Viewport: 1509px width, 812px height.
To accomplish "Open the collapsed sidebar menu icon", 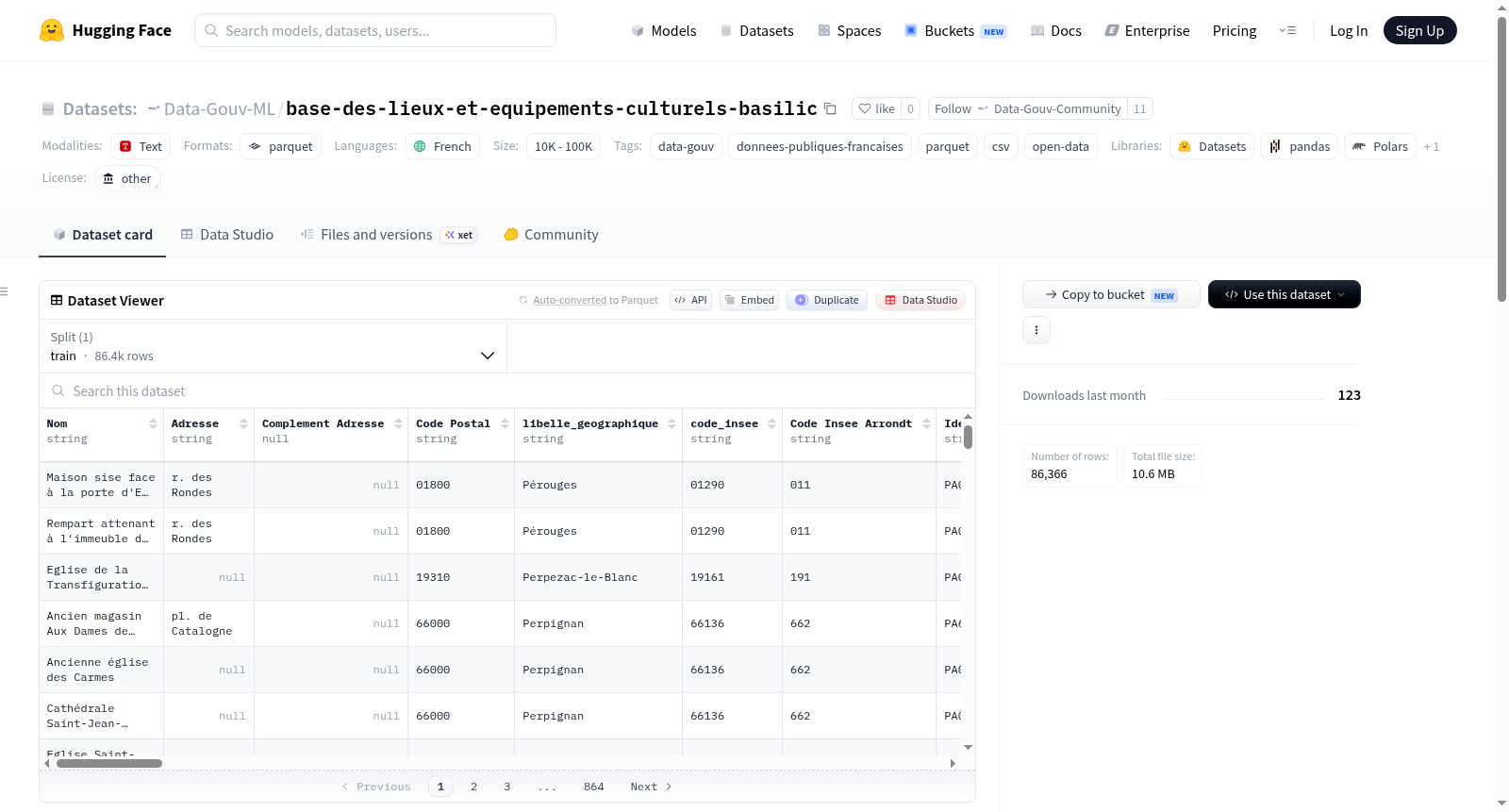I will pos(4,291).
